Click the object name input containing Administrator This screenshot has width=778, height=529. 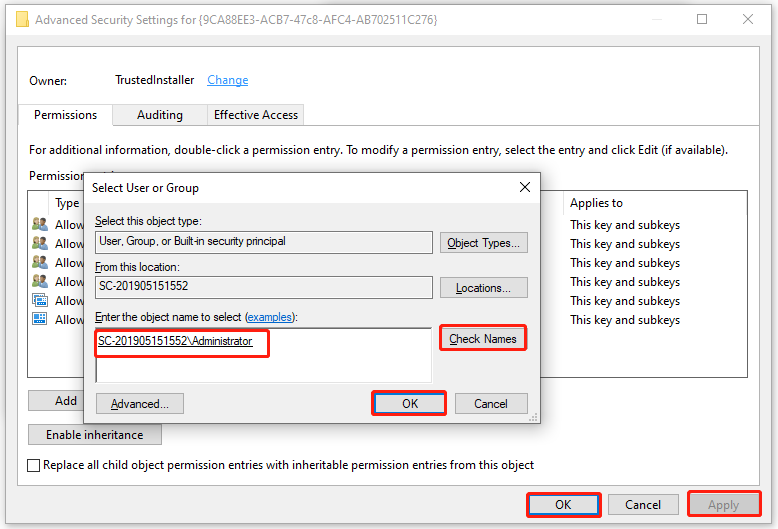(263, 355)
